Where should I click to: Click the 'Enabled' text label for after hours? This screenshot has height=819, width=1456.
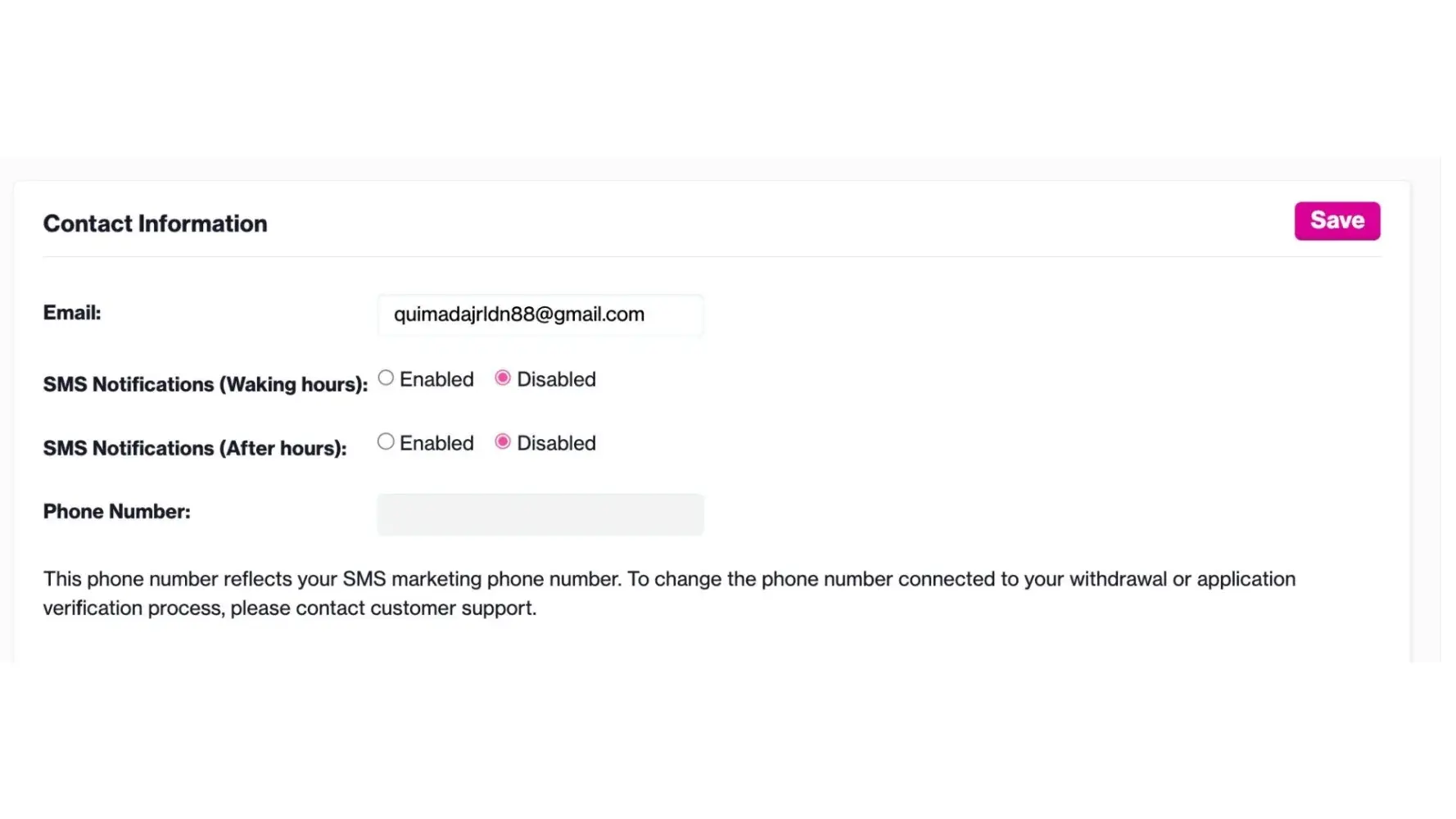point(436,444)
